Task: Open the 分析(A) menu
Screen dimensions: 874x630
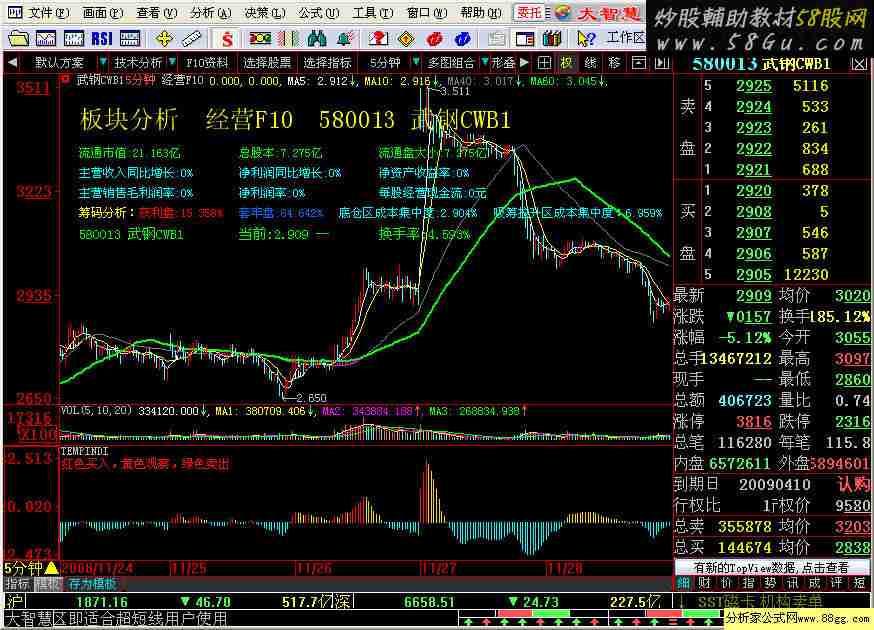Action: (x=211, y=13)
